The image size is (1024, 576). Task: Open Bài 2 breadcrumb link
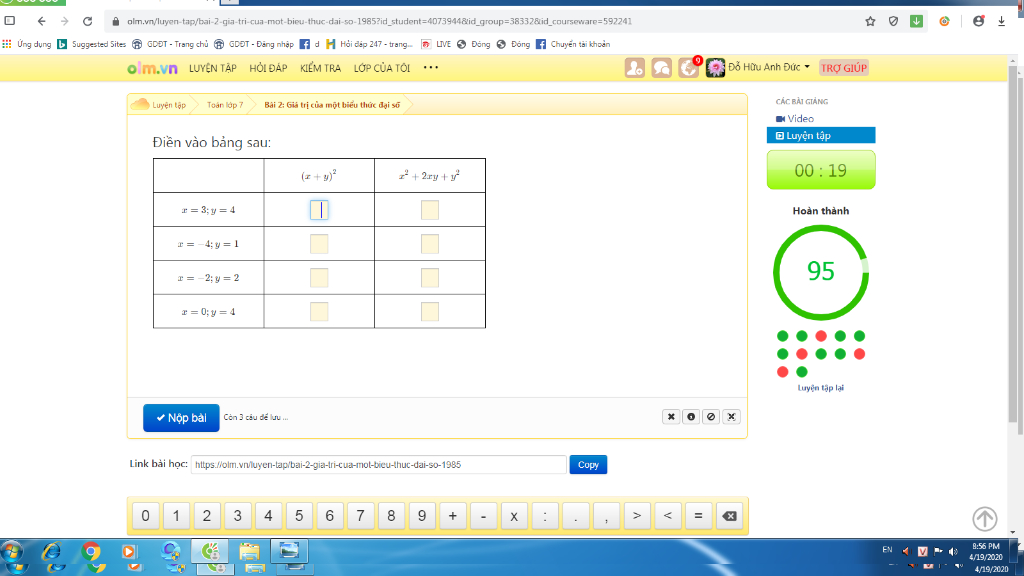[332, 104]
